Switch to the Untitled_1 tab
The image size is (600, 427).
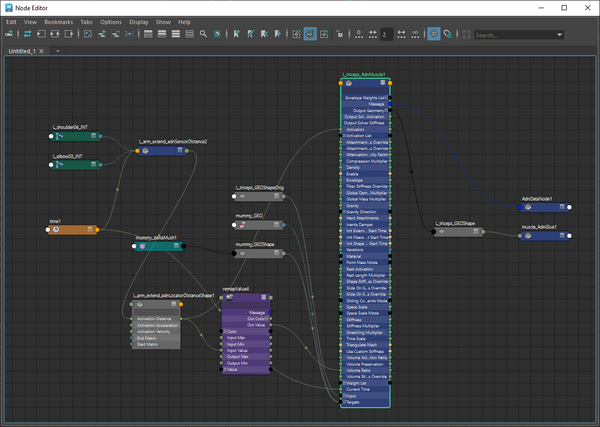coord(20,49)
